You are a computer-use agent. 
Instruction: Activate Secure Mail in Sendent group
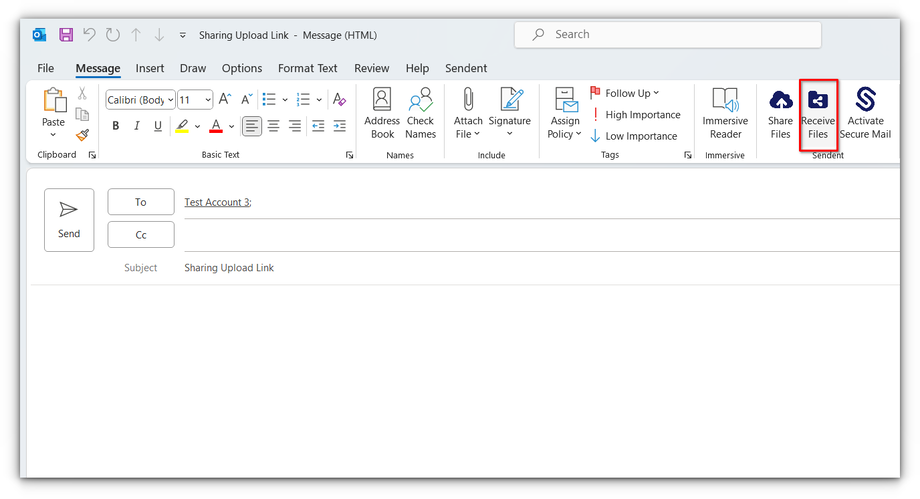[865, 115]
